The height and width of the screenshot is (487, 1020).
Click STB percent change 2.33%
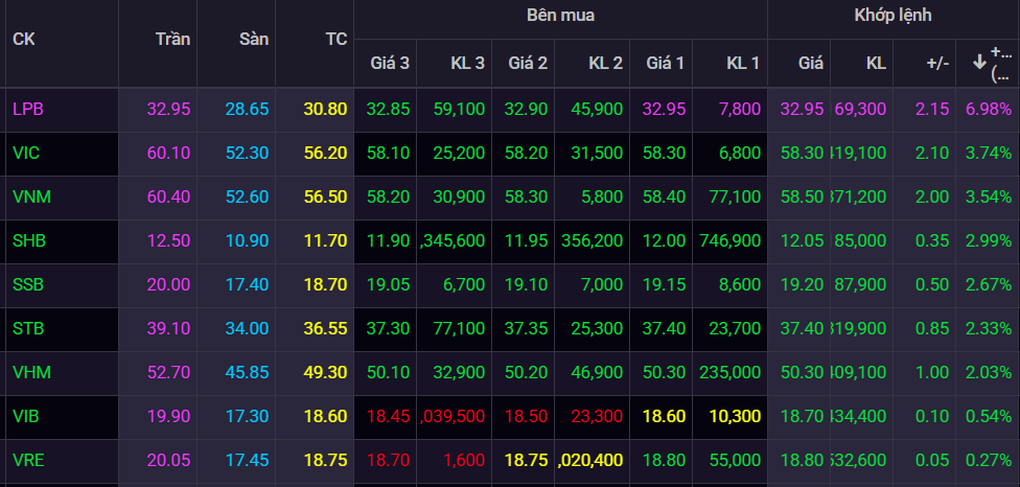point(989,328)
